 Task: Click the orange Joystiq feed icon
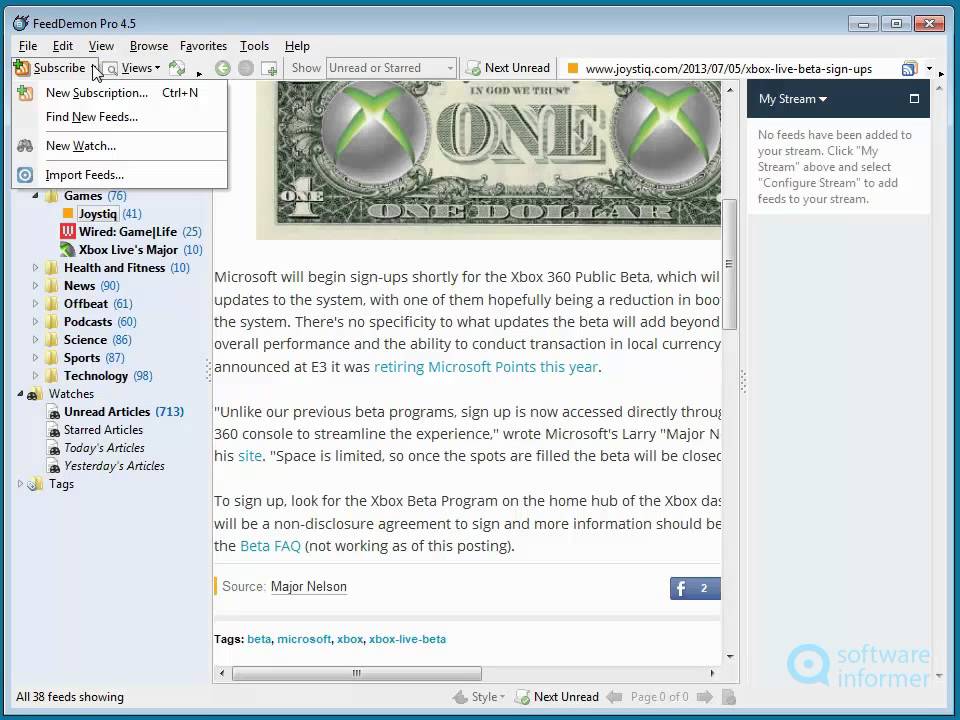point(68,213)
